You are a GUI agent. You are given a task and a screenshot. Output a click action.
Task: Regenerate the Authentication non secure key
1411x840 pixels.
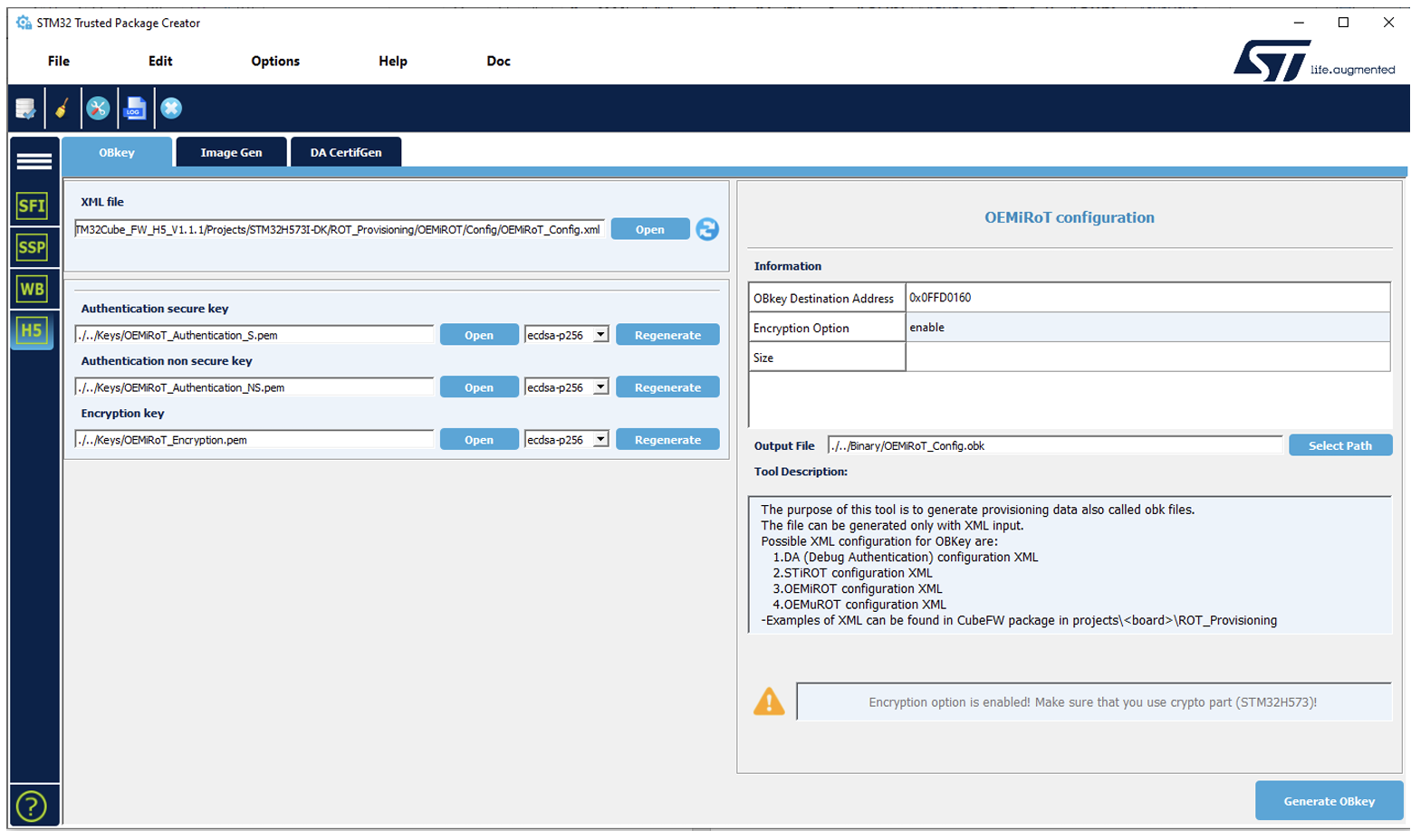(x=667, y=387)
